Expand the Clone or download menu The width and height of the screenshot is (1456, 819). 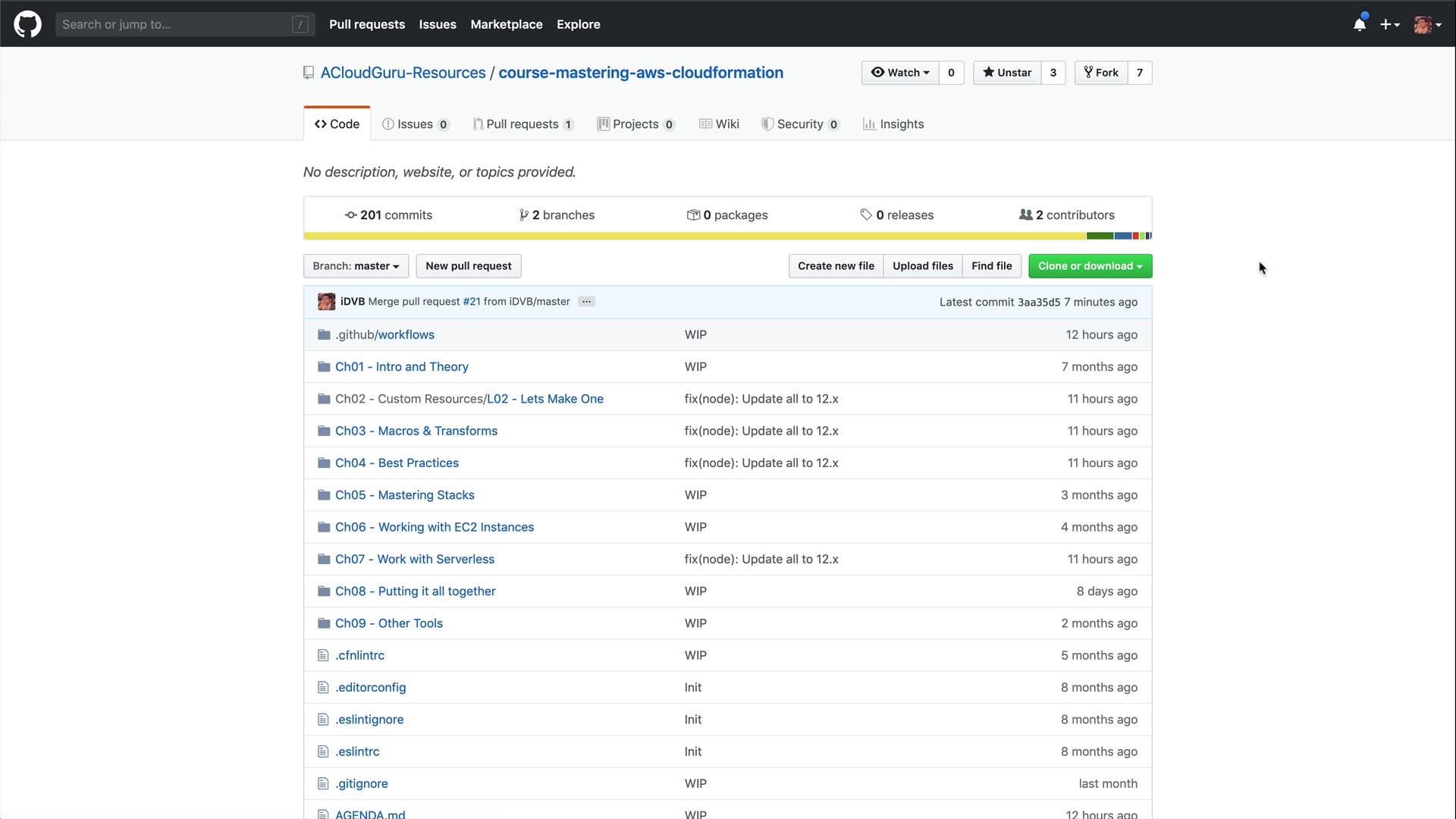(1090, 266)
